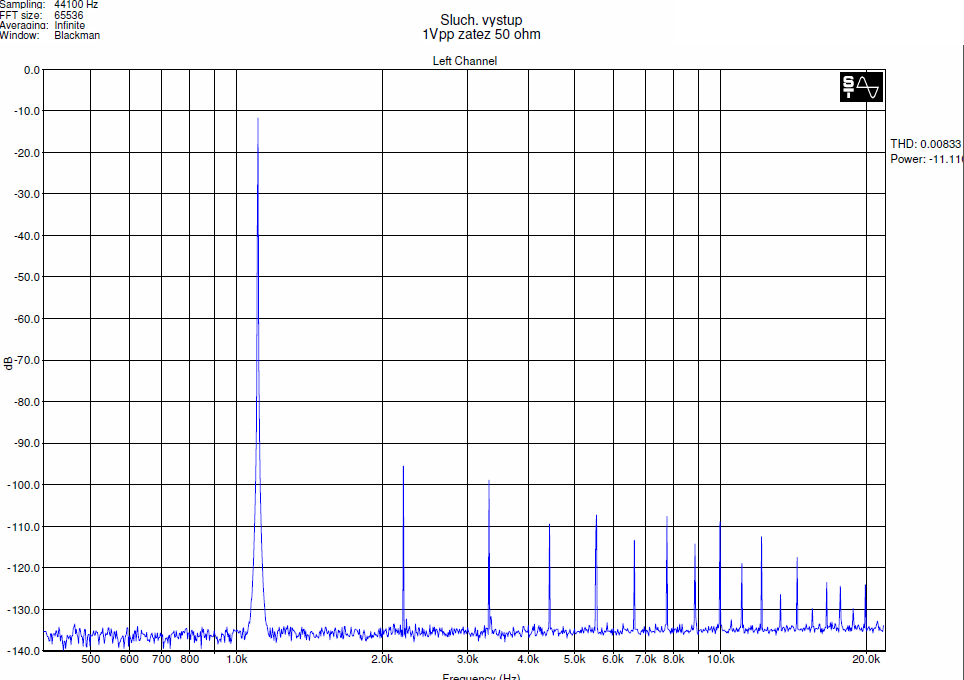Viewport: 964px width, 680px height.
Task: Click the 4.0k frequency label
Action: point(528,660)
